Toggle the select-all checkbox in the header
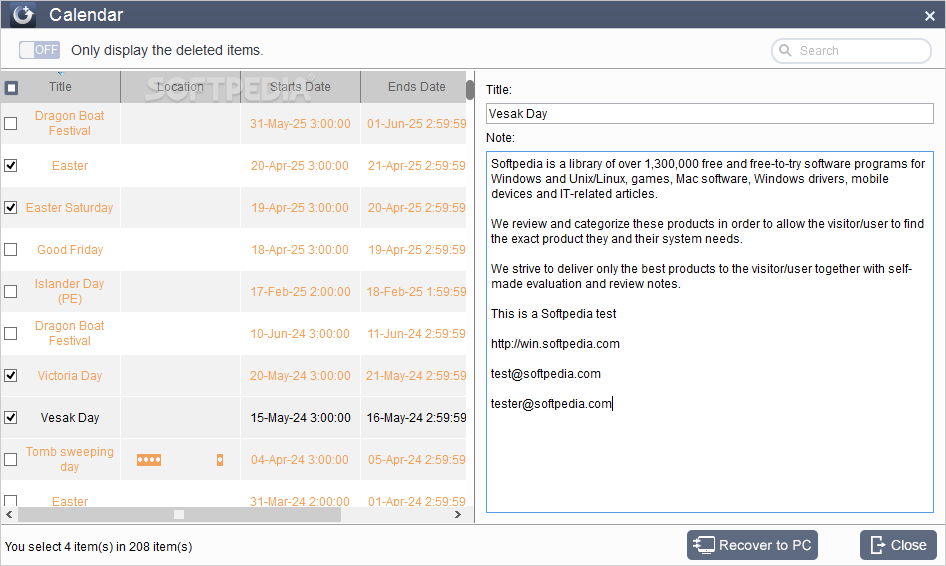 [x=11, y=88]
